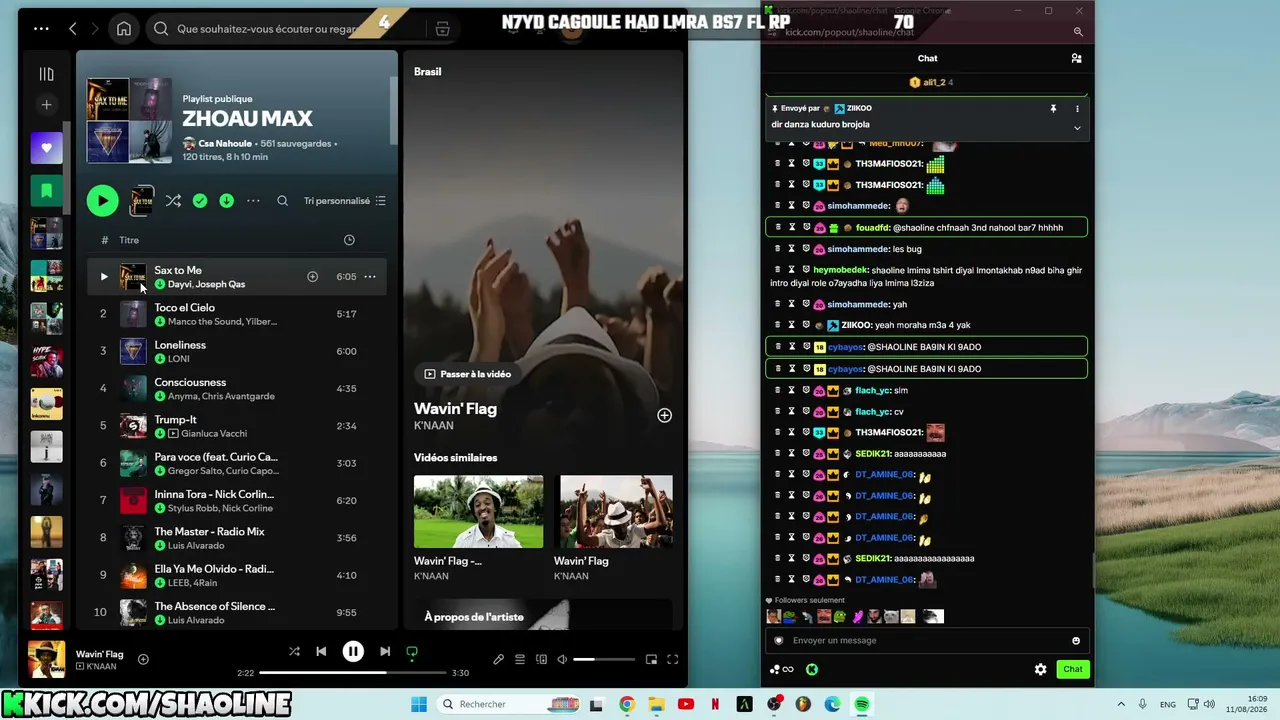Open artist Luis Alvarado under The Master
The width and height of the screenshot is (1280, 720).
click(x=196, y=546)
